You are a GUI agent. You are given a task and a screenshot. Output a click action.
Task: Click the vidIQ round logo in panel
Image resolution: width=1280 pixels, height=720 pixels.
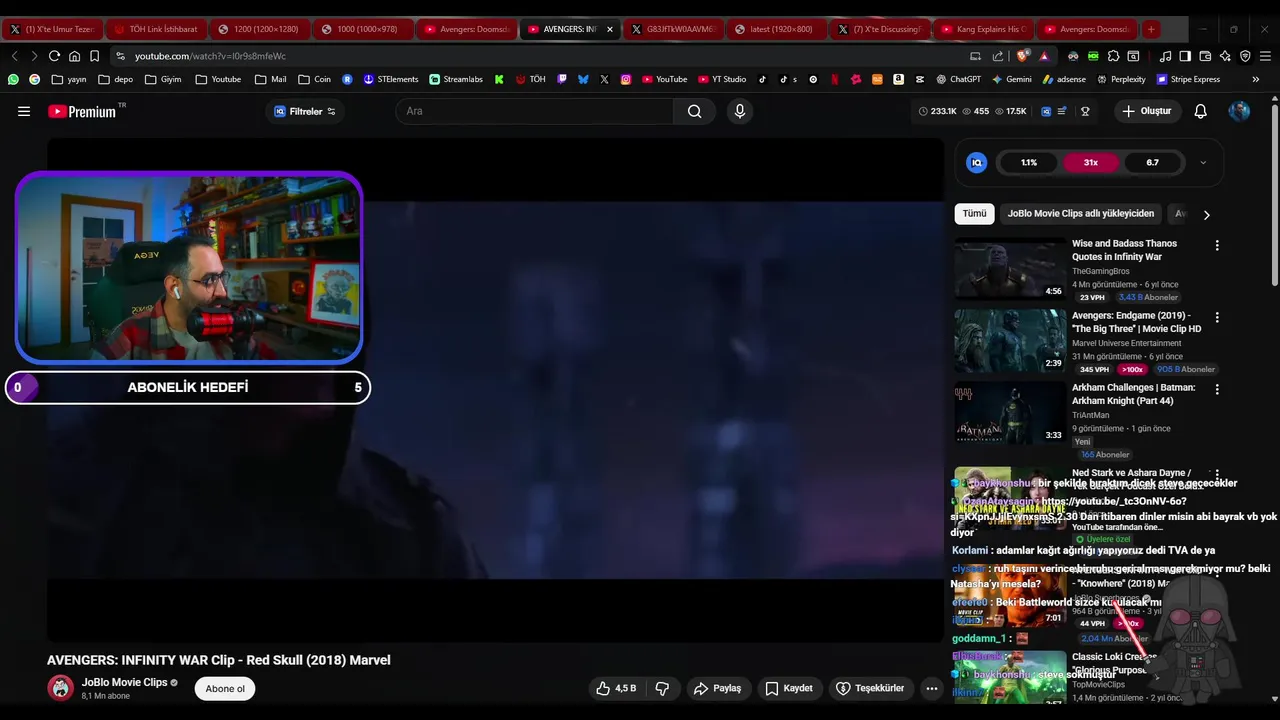[x=977, y=162]
